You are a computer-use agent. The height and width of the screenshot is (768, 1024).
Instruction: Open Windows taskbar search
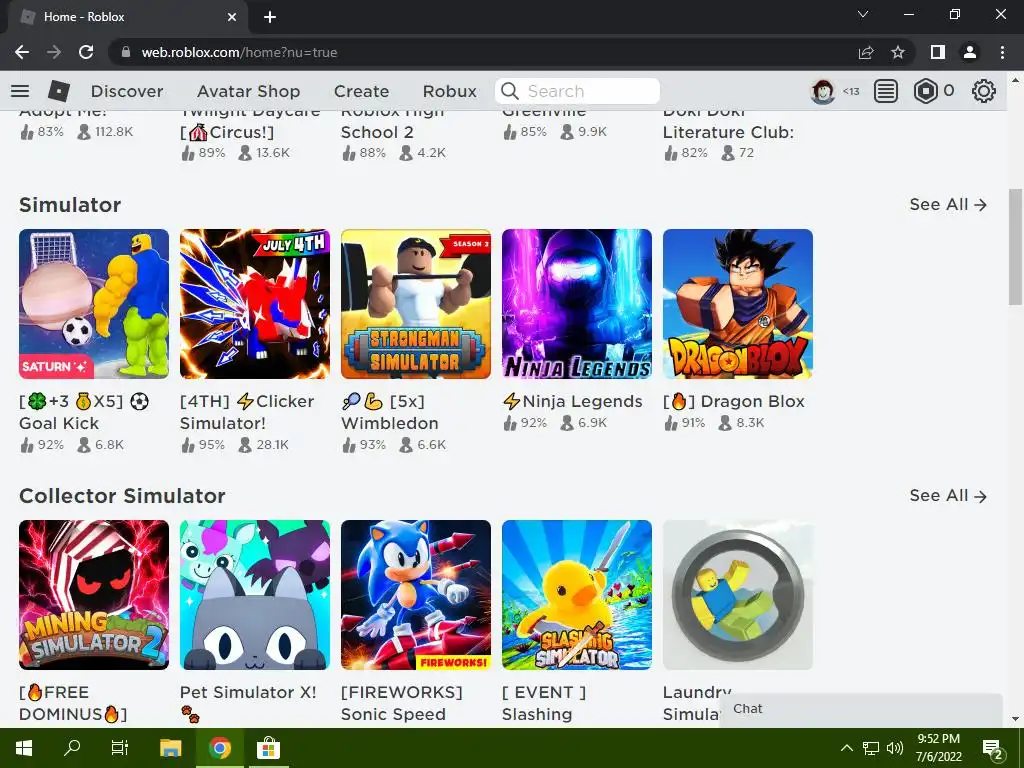pos(72,748)
